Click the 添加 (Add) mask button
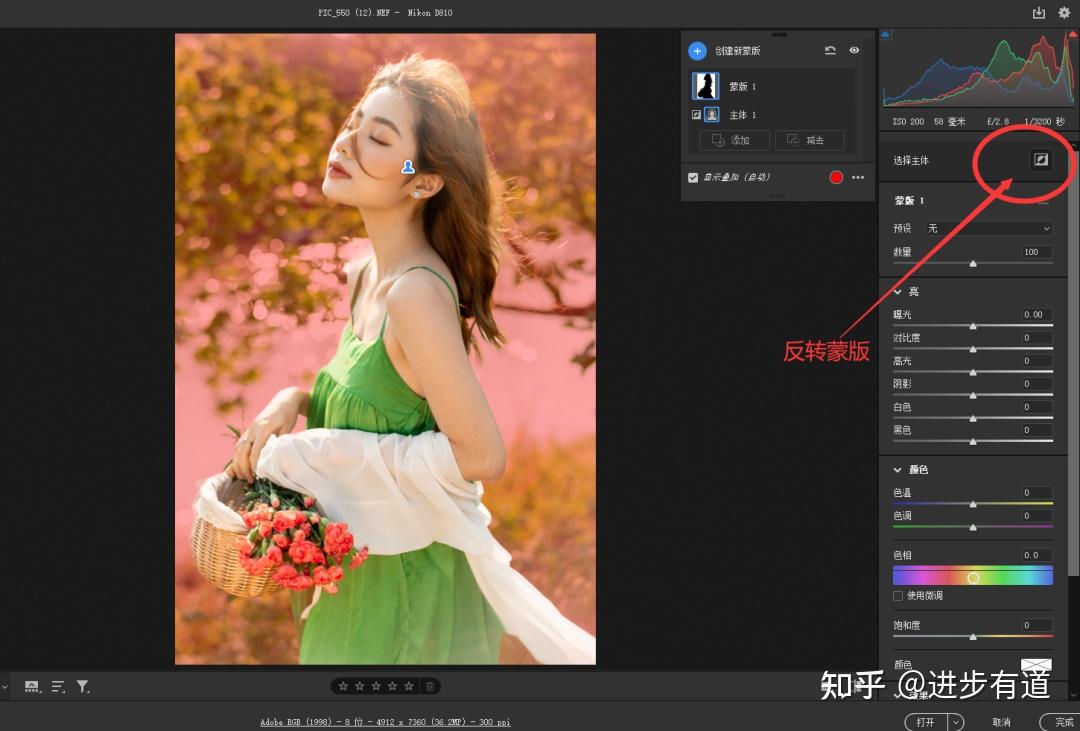The image size is (1080, 731). pyautogui.click(x=734, y=140)
